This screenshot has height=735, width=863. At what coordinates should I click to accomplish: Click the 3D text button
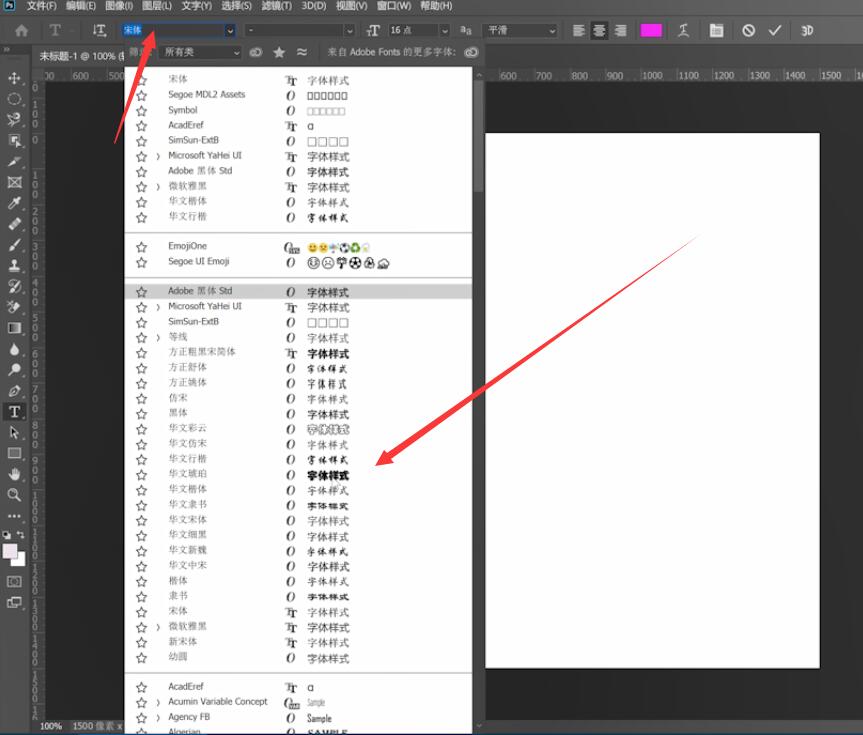click(x=807, y=30)
